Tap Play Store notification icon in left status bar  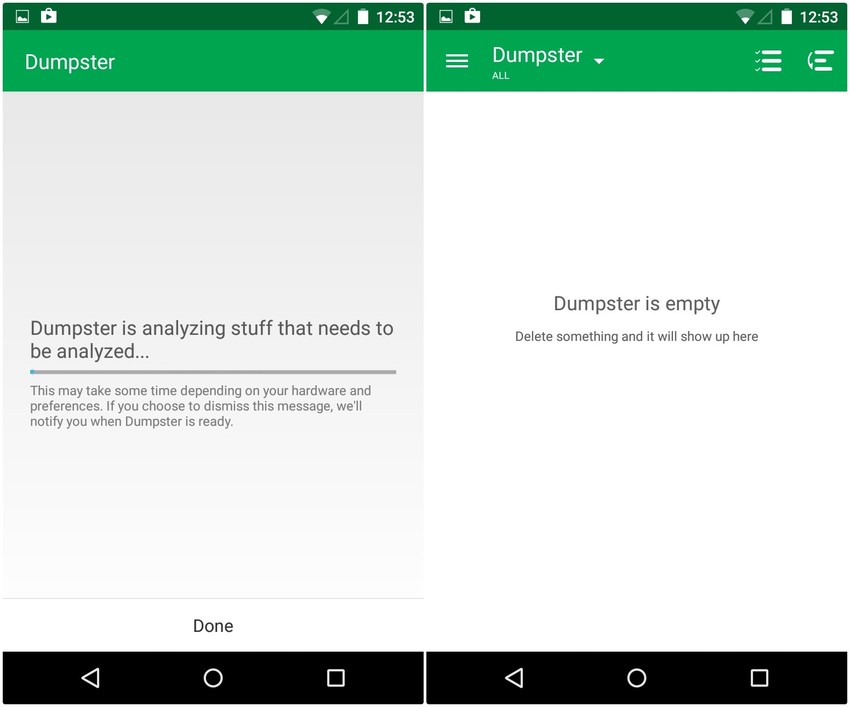click(x=49, y=16)
